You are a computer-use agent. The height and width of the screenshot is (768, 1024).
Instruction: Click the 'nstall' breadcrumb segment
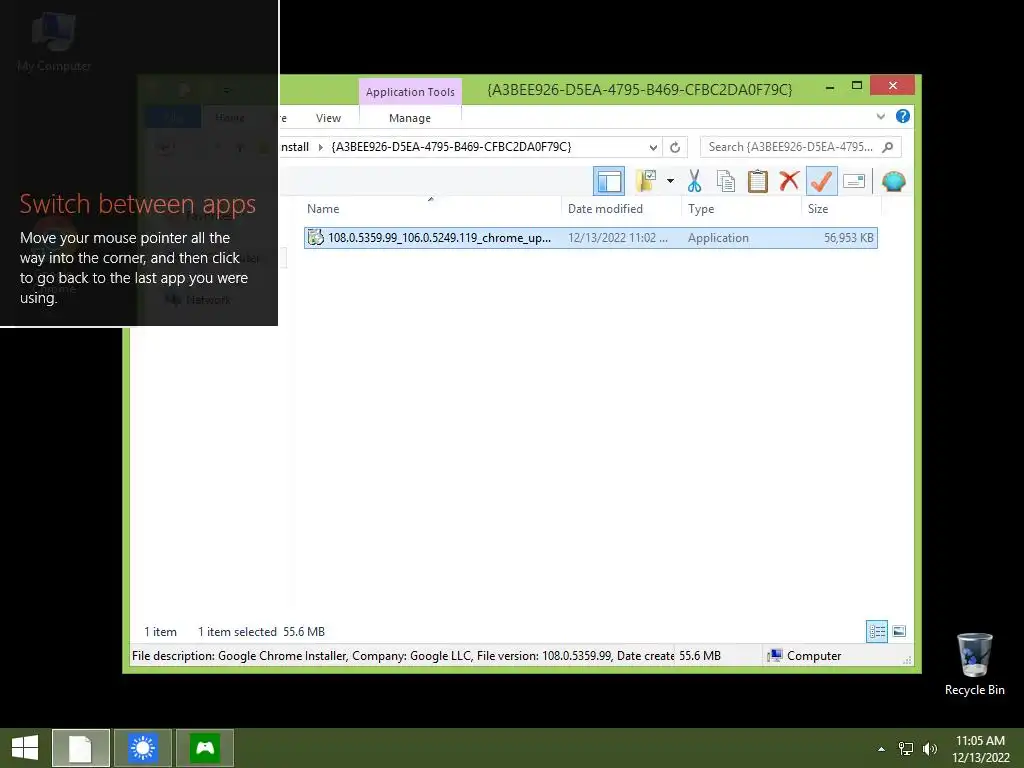coord(295,147)
